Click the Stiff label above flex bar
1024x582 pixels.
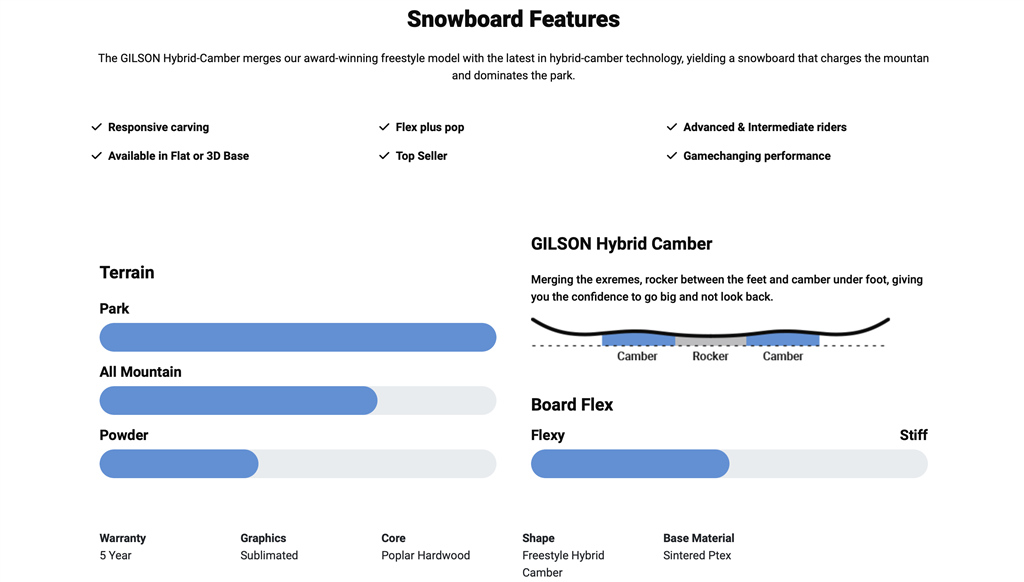[913, 435]
